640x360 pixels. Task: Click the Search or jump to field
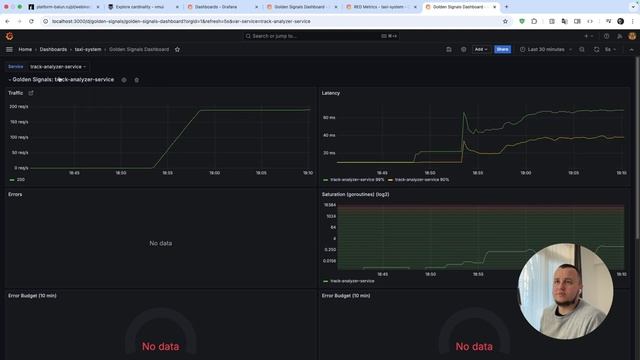(320, 36)
